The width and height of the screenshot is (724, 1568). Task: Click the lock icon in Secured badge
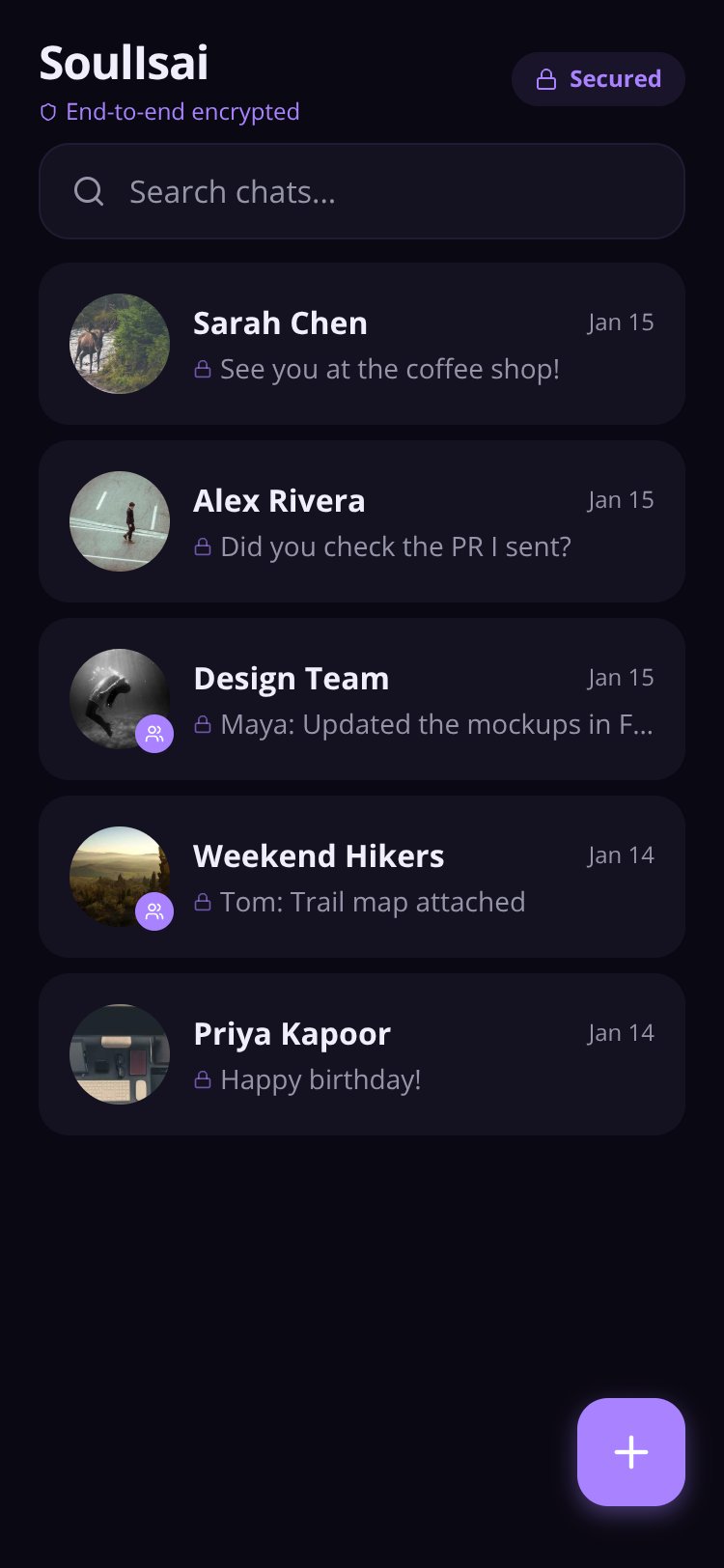tap(546, 79)
